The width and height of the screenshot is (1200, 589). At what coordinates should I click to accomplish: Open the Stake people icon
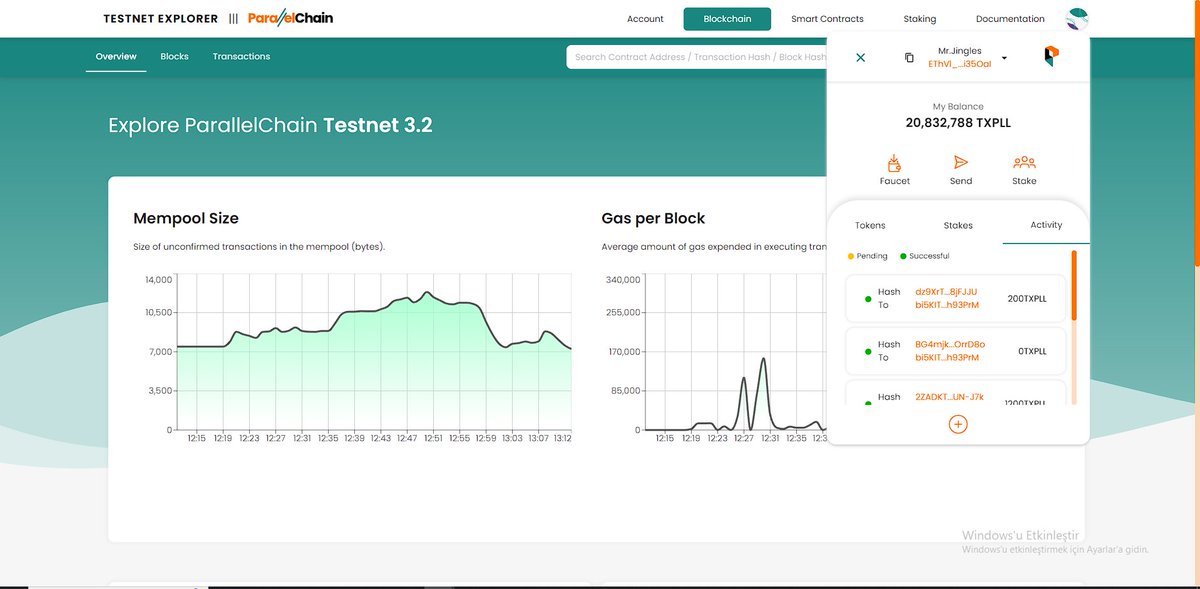click(x=1024, y=163)
